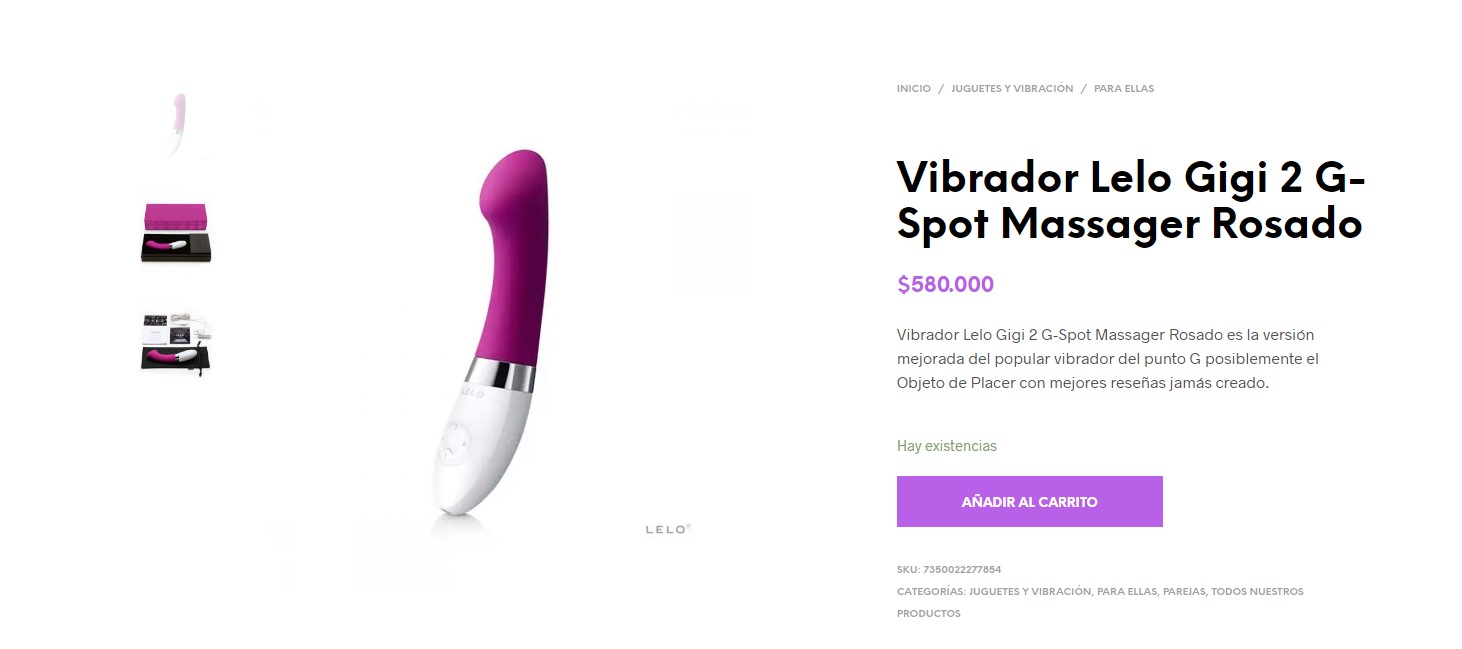Click the product description paragraph
This screenshot has width=1462, height=649.
1108,359
